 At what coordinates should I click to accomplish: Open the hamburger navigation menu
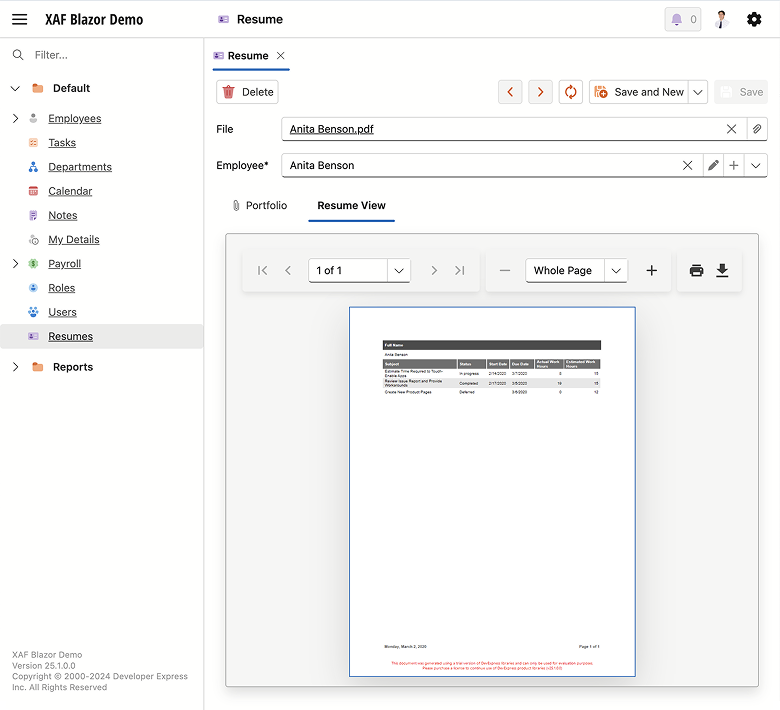19,19
